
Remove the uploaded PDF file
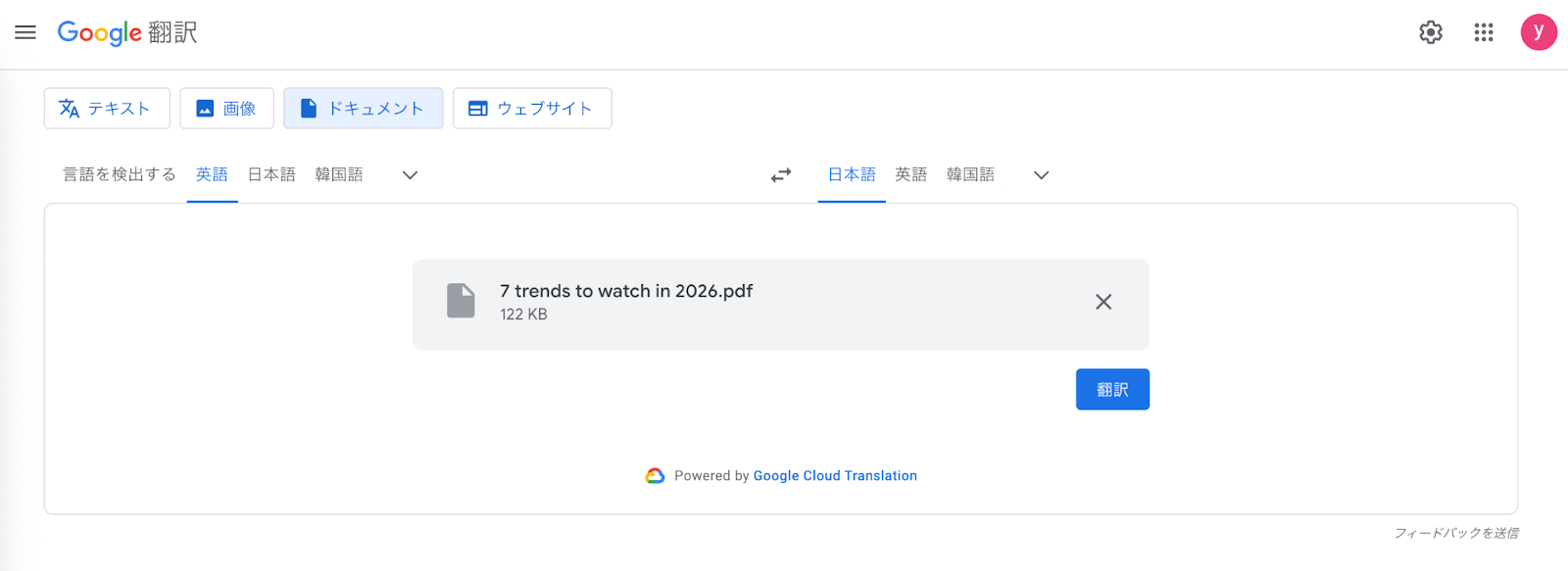pyautogui.click(x=1103, y=302)
